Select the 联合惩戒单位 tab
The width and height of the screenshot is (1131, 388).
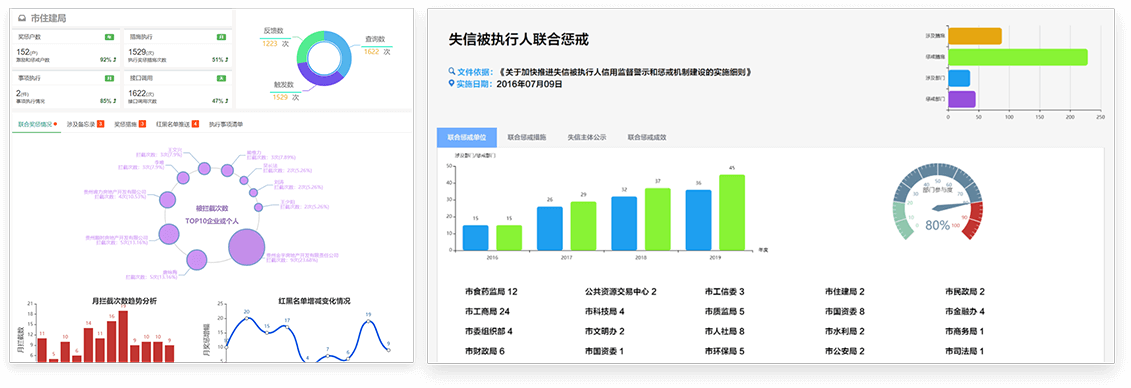[x=467, y=137]
